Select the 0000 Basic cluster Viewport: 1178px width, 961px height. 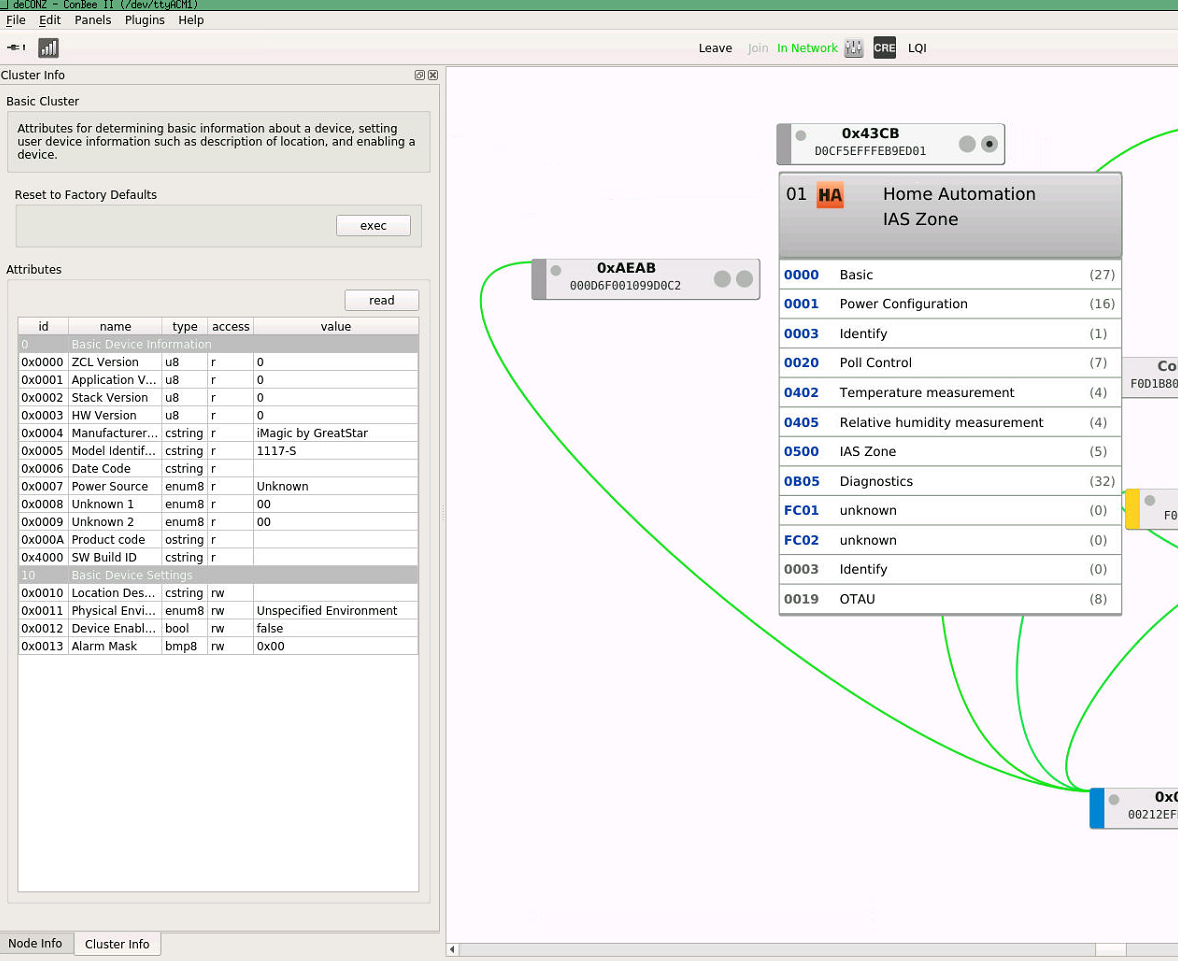950,275
